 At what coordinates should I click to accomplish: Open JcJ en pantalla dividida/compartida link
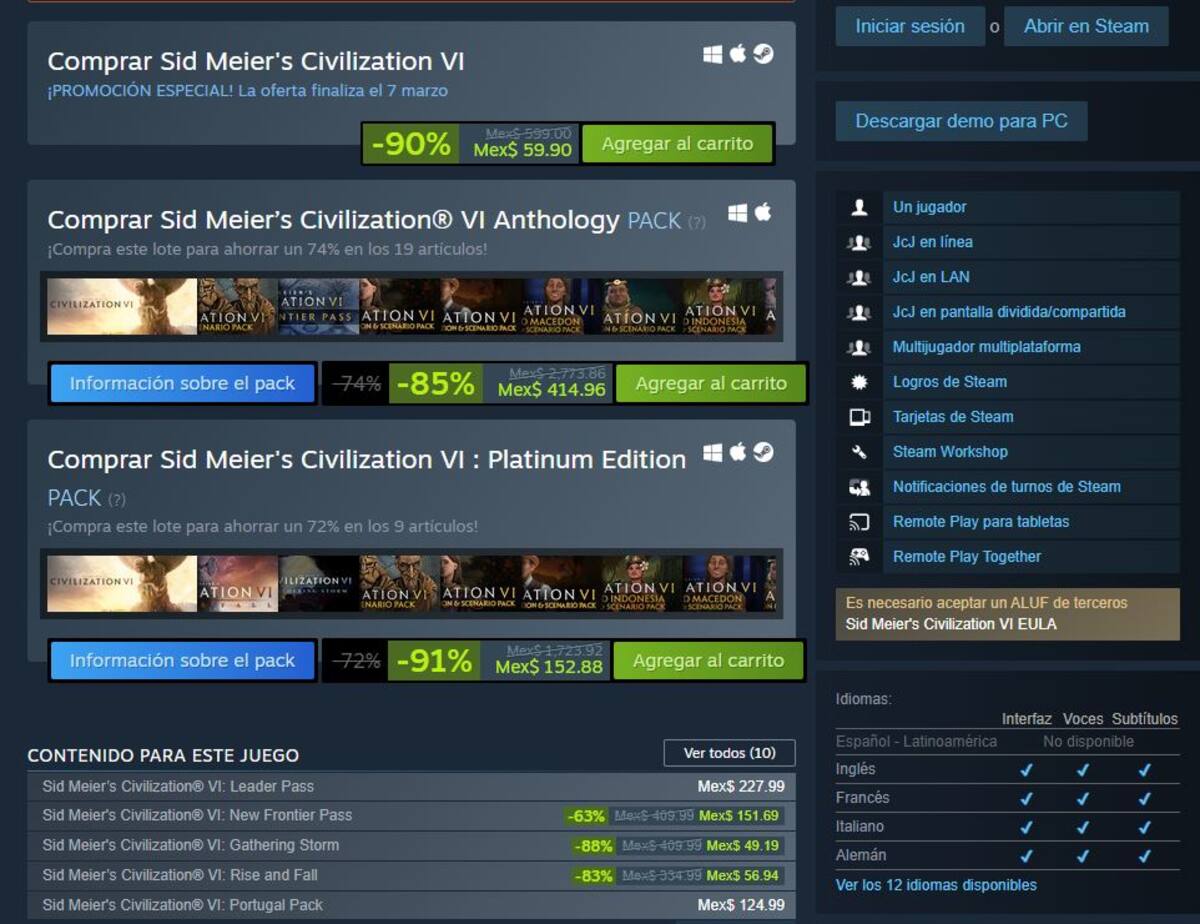[x=1009, y=312]
